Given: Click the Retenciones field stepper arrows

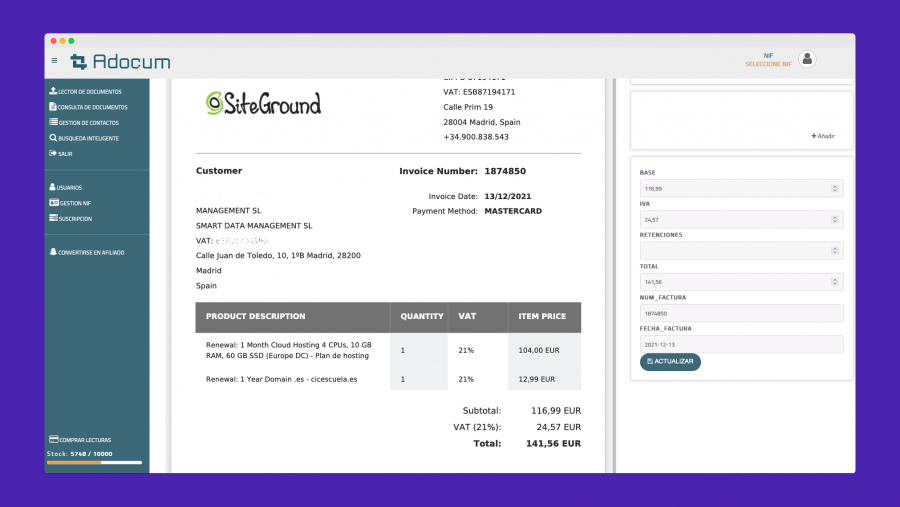Looking at the screenshot, I should (835, 251).
